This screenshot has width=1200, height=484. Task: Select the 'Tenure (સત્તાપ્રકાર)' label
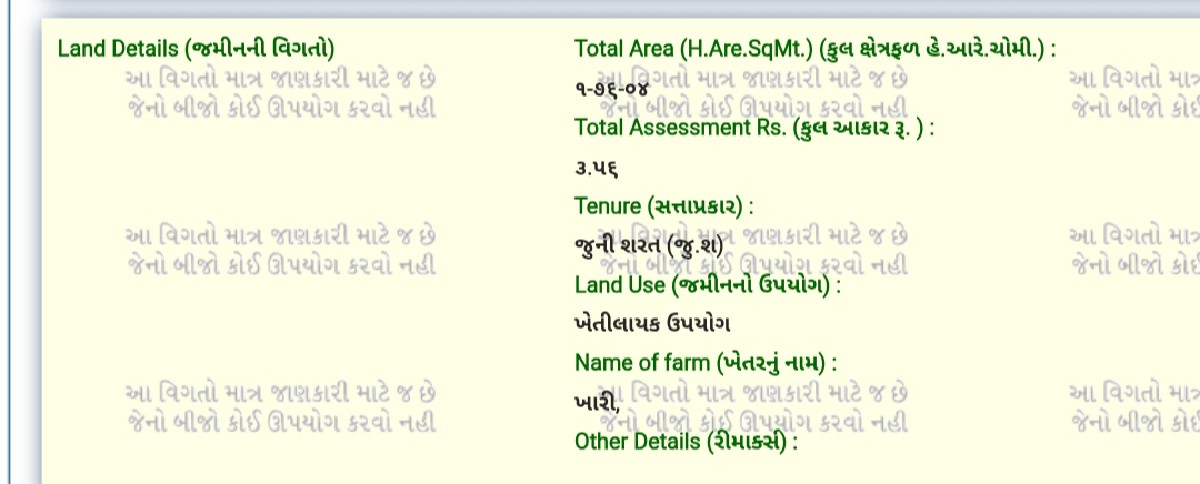click(x=664, y=206)
